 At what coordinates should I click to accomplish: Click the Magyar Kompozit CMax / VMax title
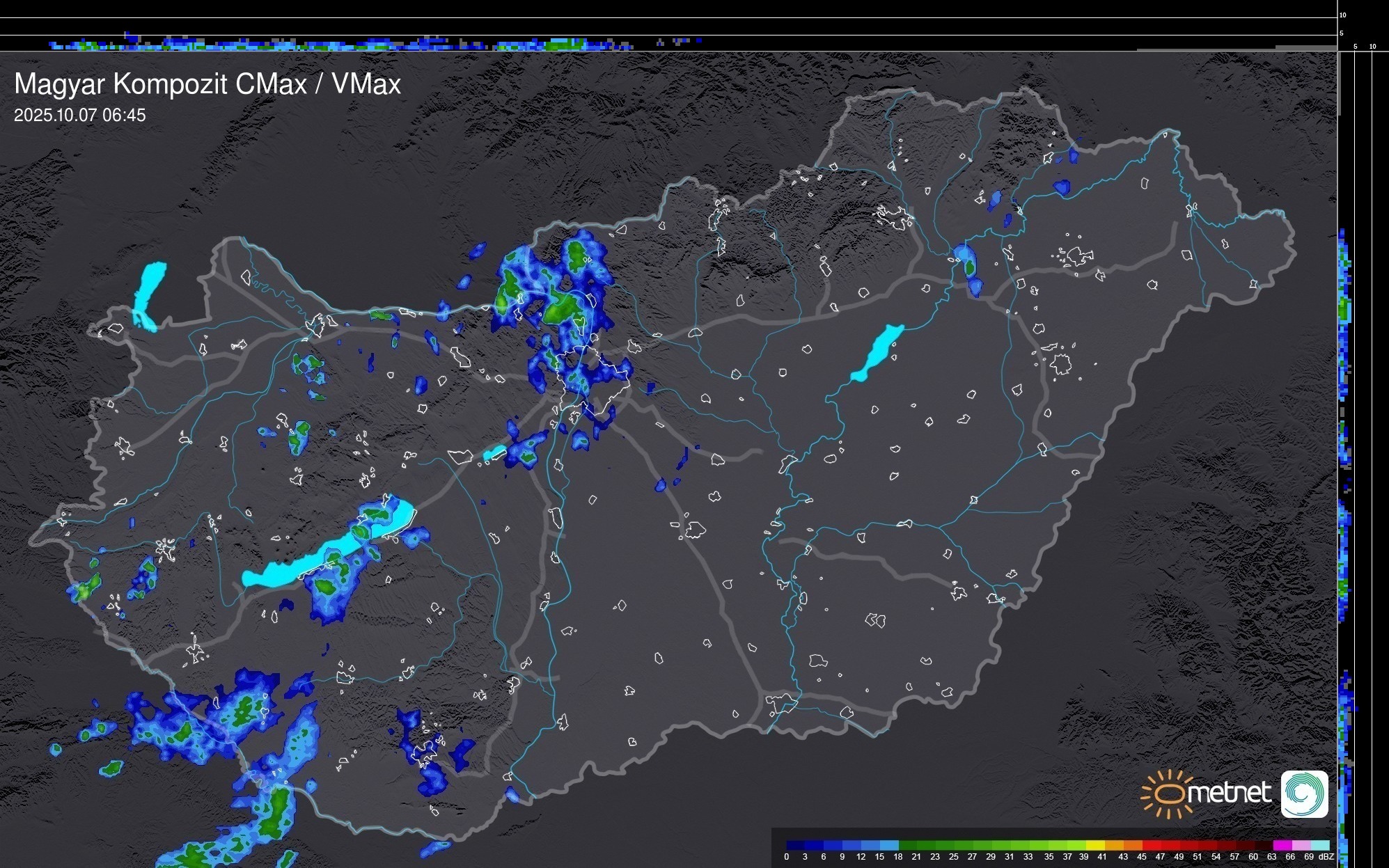click(x=207, y=84)
